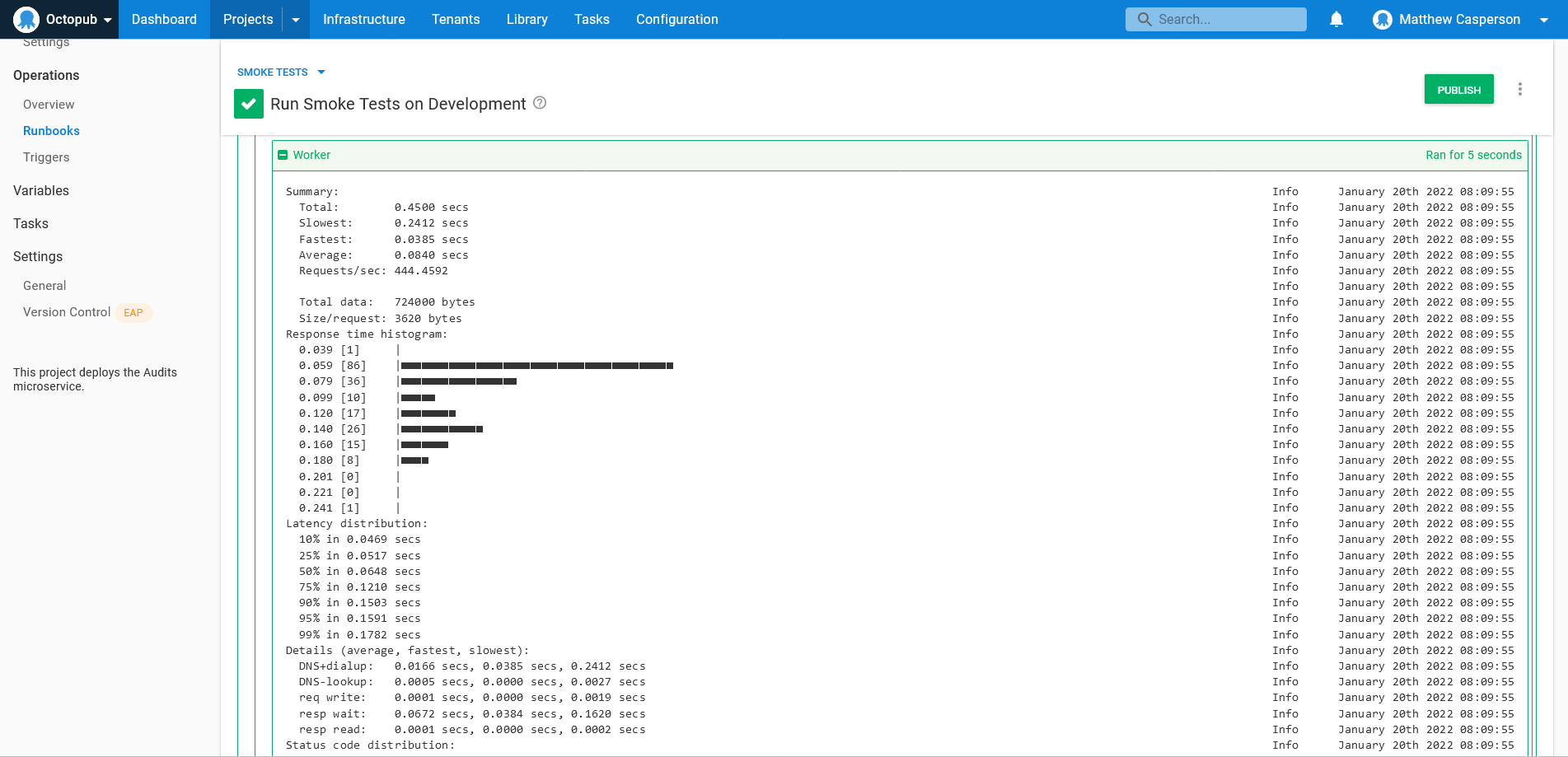Select Runbooks in the sidebar

click(51, 131)
